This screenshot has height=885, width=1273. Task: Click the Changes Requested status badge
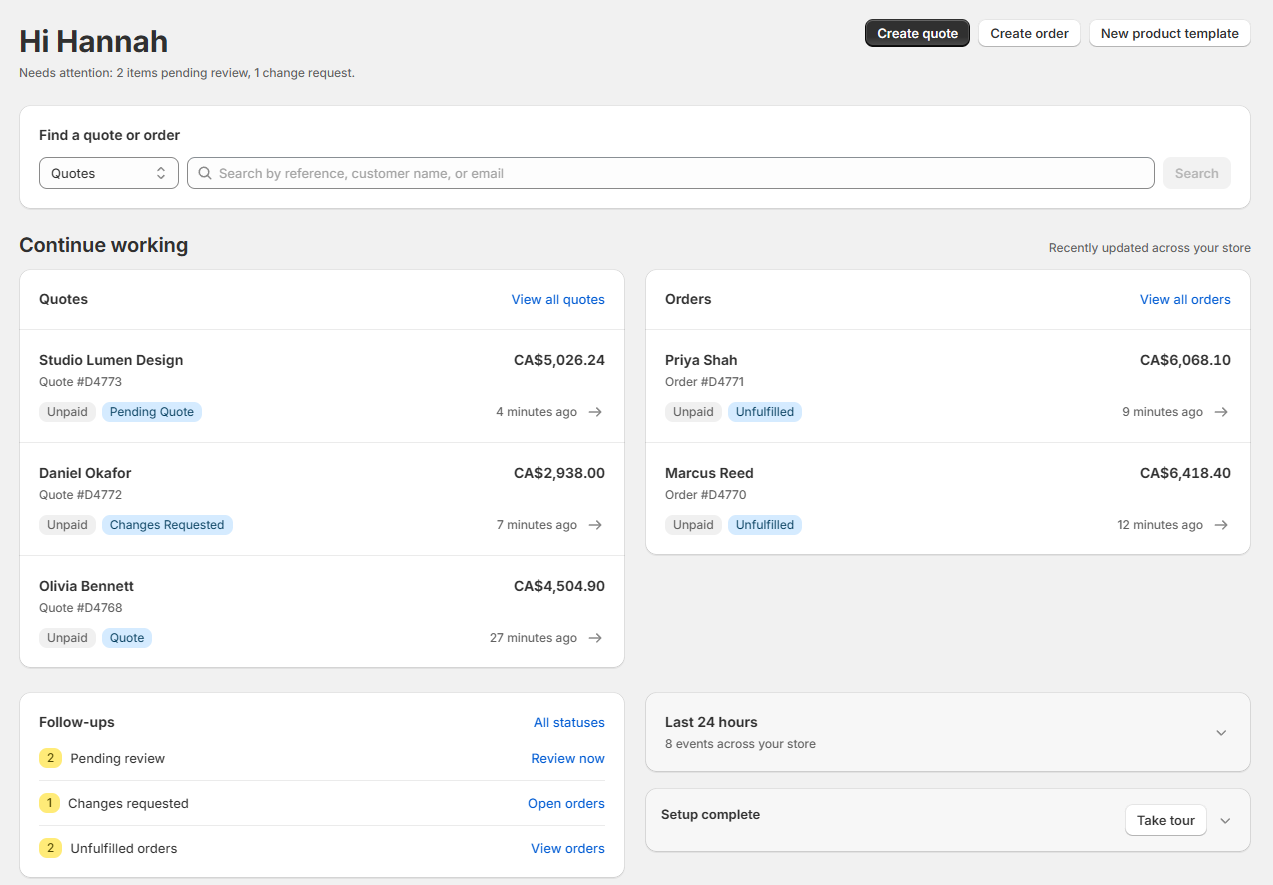(167, 525)
